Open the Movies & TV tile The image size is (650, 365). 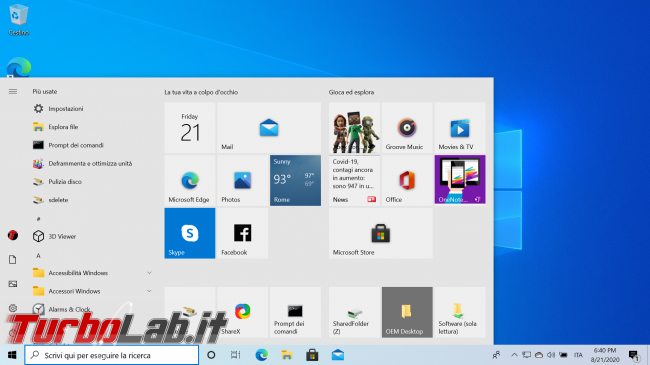[x=460, y=128]
